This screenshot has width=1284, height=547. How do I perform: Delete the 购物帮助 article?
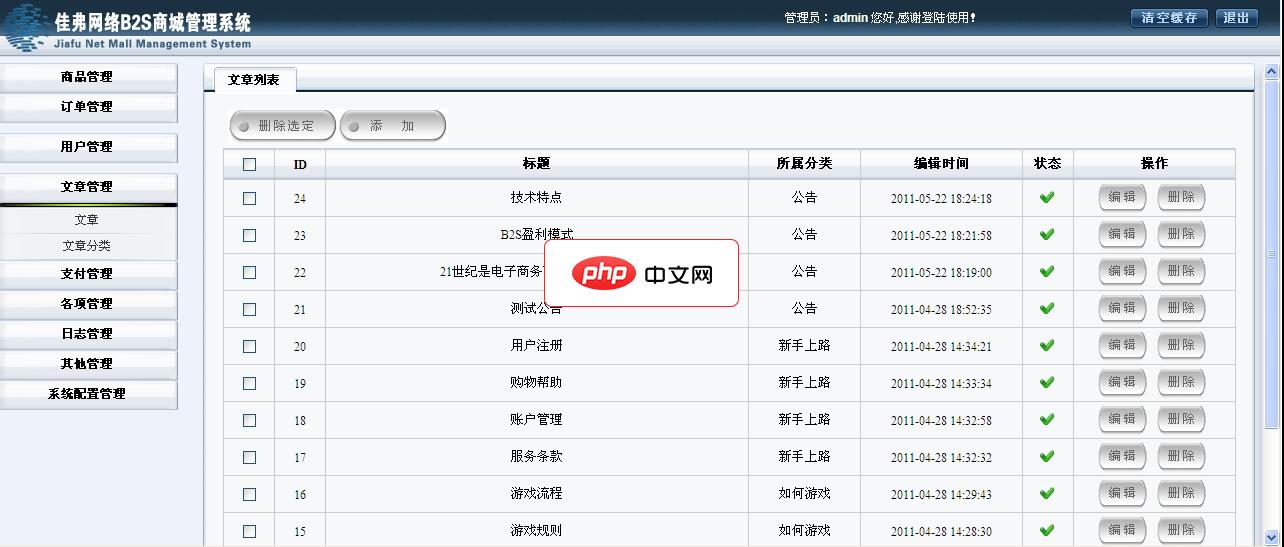coord(1181,382)
